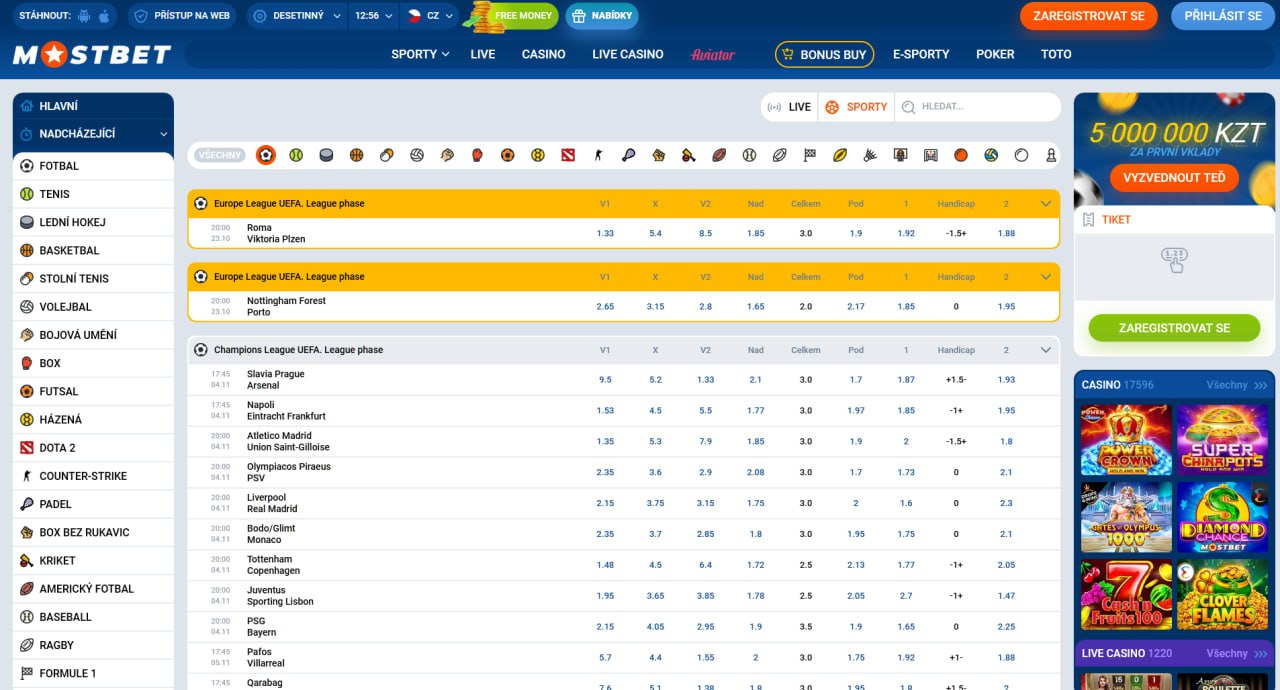Select chess pawn icon in filter row
The height and width of the screenshot is (690, 1280).
pos(1051,155)
